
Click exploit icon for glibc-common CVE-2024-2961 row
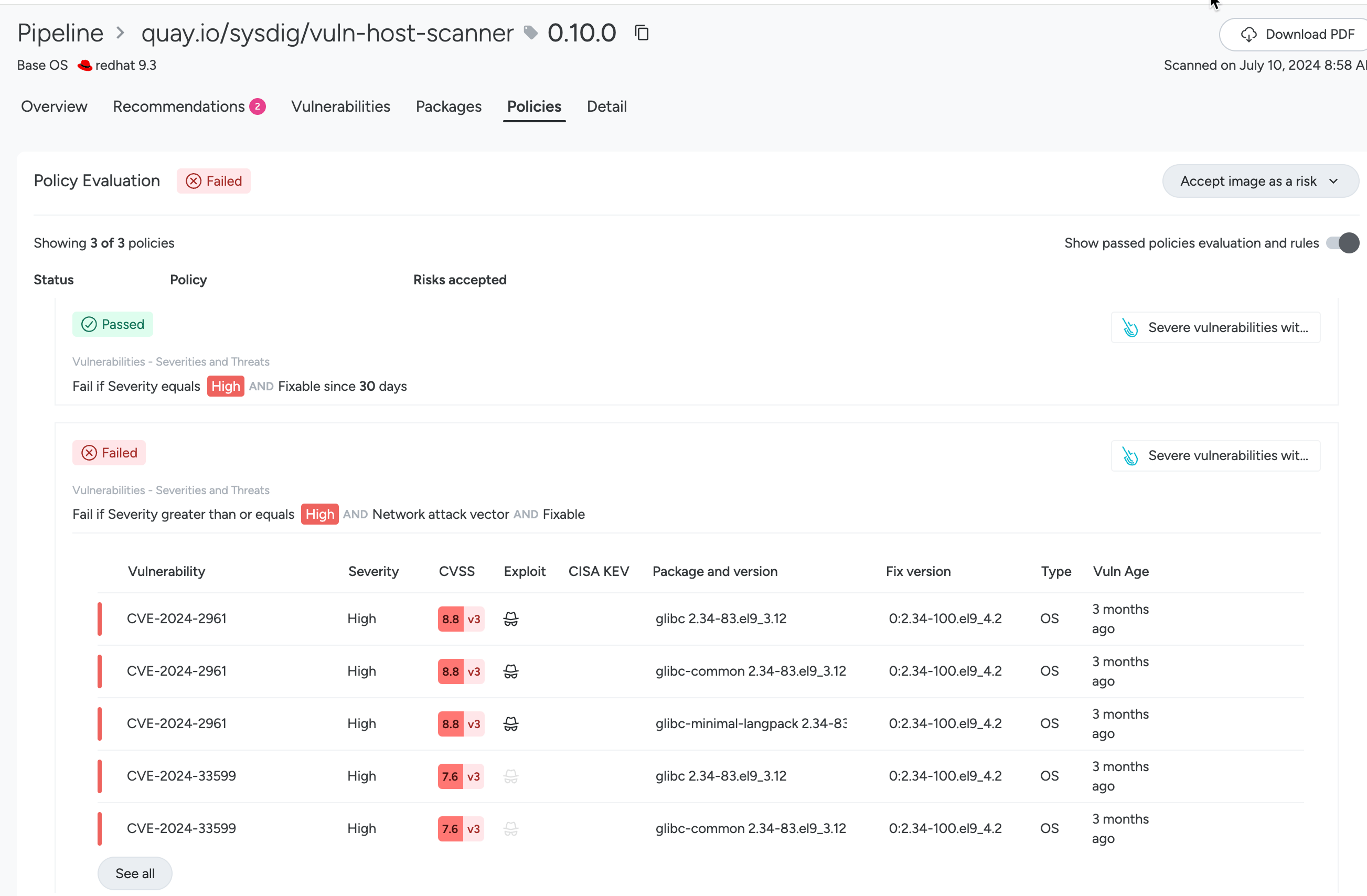(x=510, y=671)
